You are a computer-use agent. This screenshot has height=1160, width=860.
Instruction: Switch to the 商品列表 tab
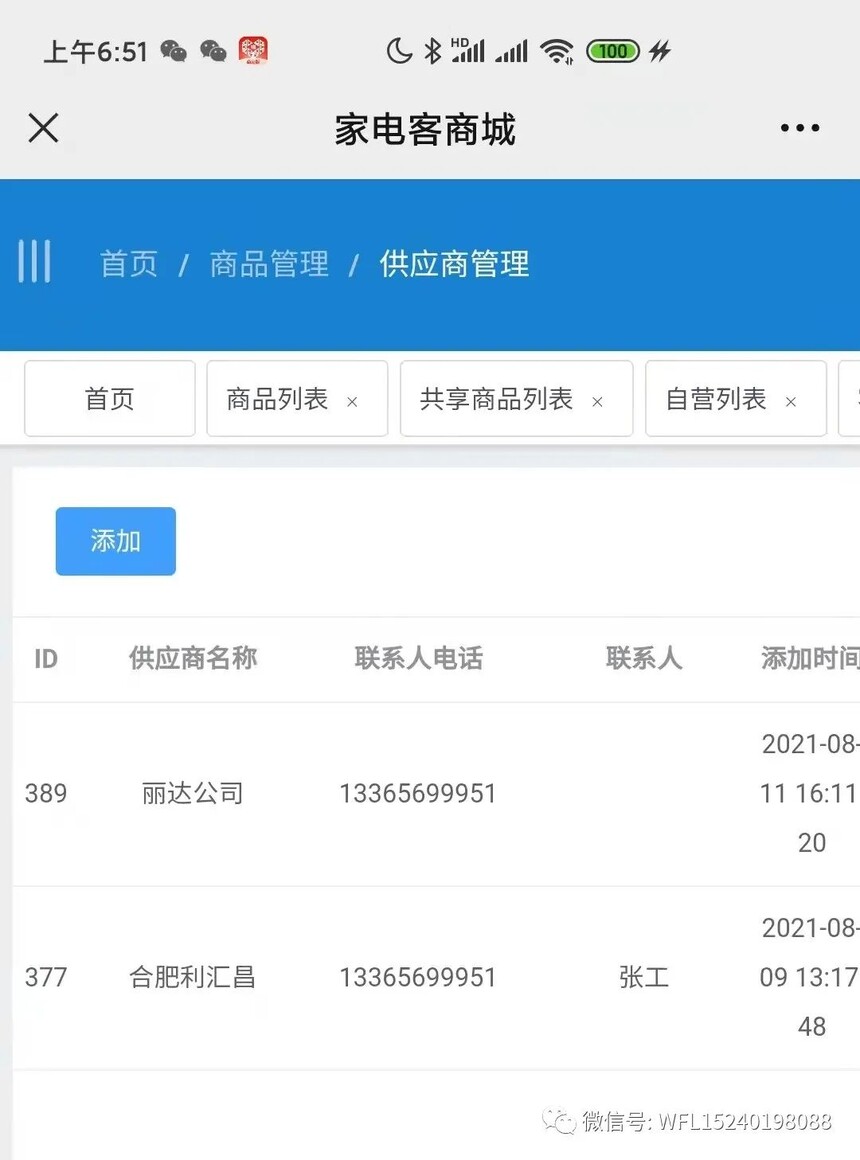277,399
